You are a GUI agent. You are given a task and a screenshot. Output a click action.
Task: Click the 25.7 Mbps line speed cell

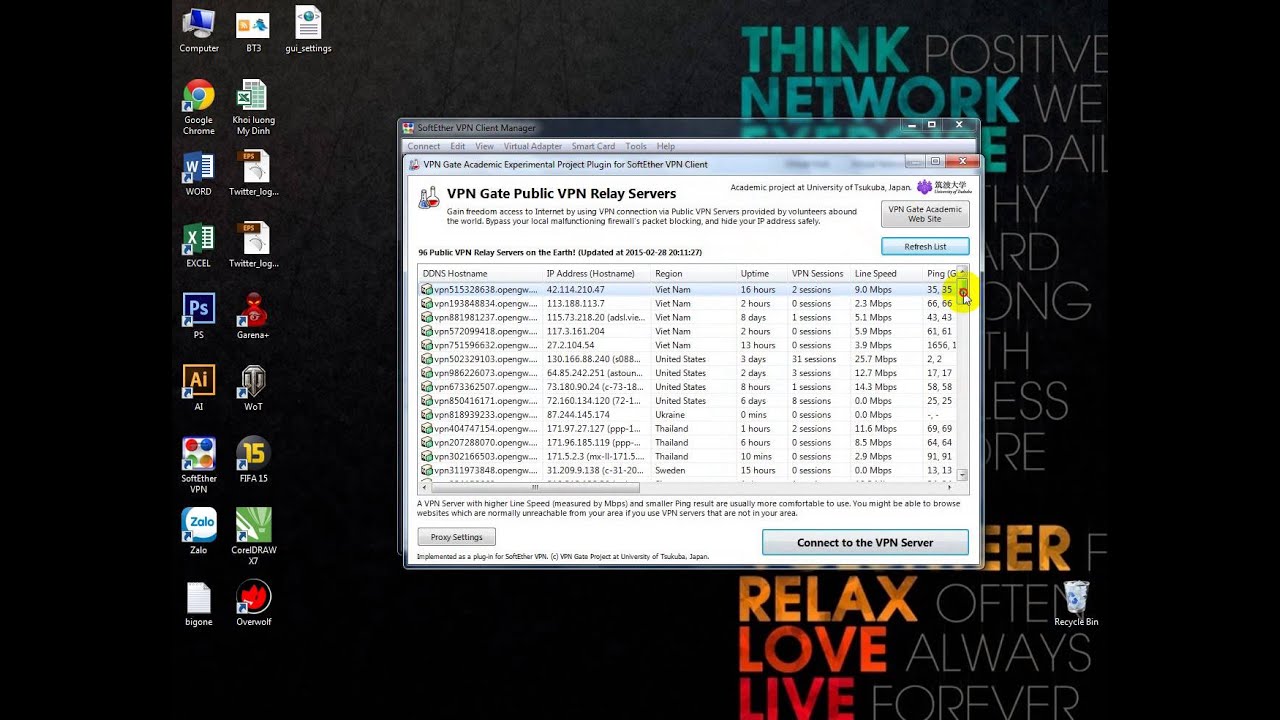876,359
